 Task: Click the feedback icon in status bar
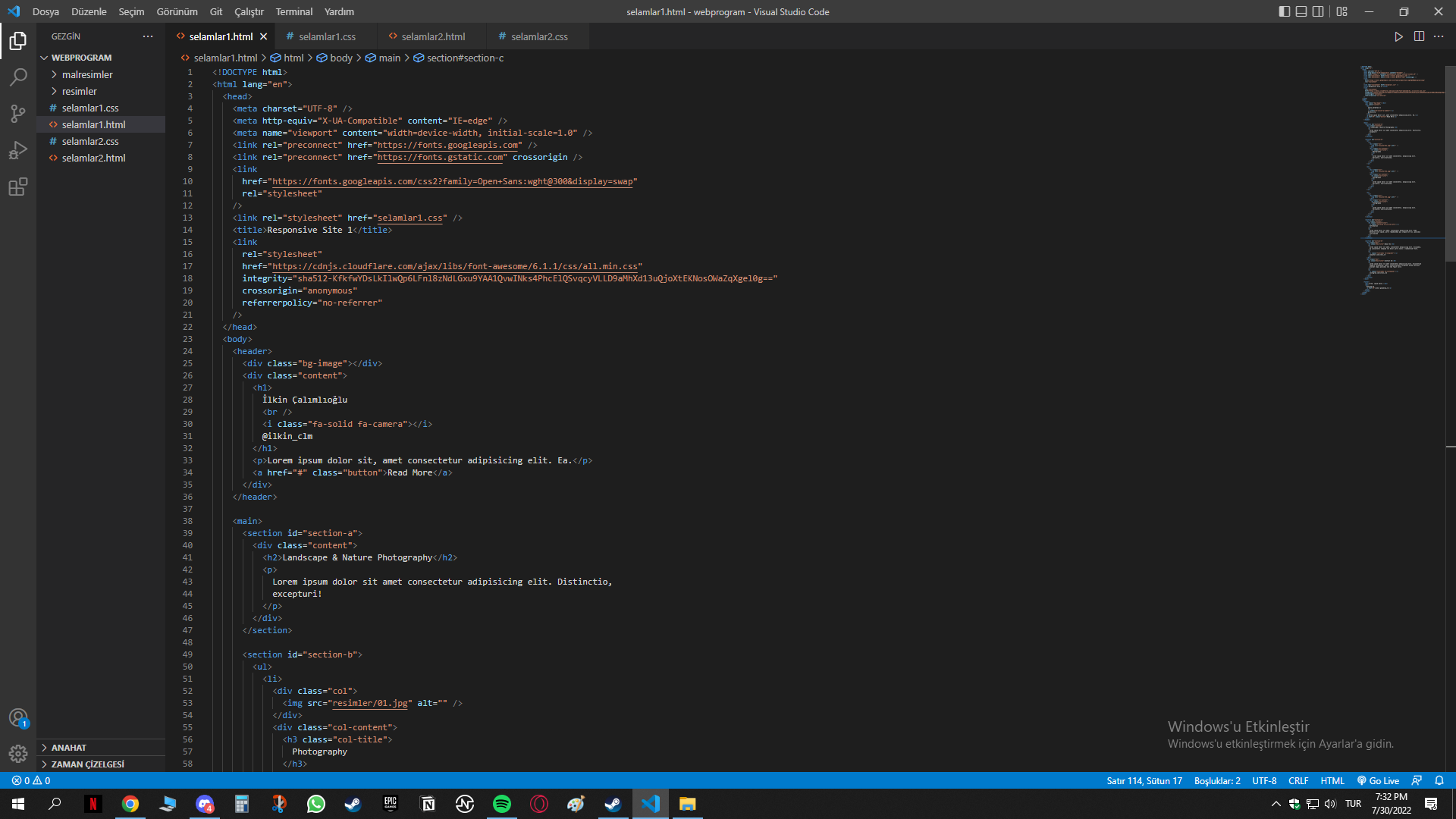tap(1417, 780)
